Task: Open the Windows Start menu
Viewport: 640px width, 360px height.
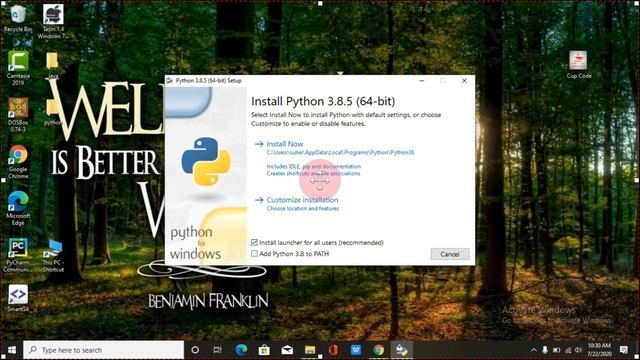Action: tap(11, 350)
